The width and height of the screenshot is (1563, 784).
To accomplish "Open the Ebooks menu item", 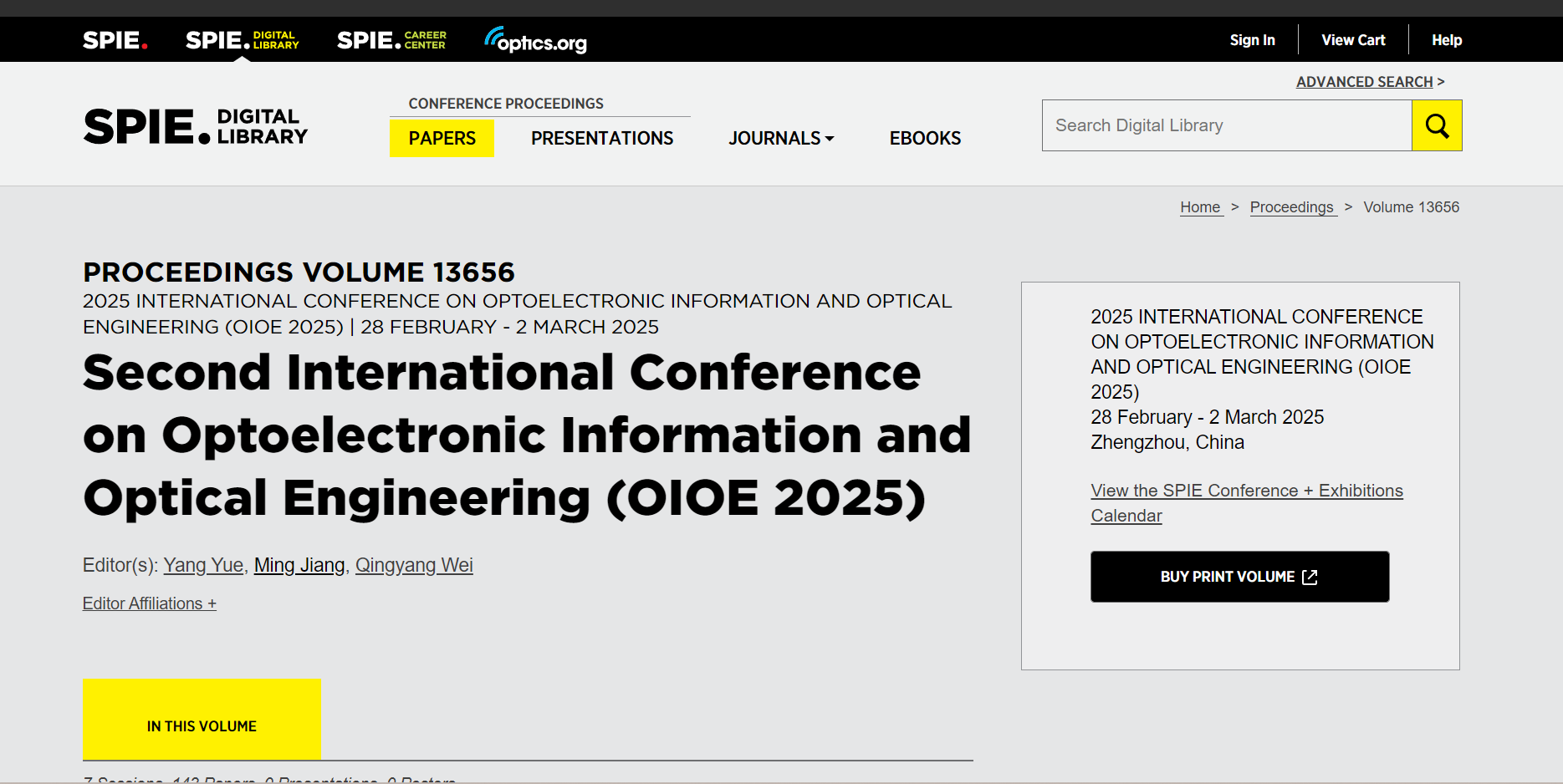I will [x=925, y=139].
